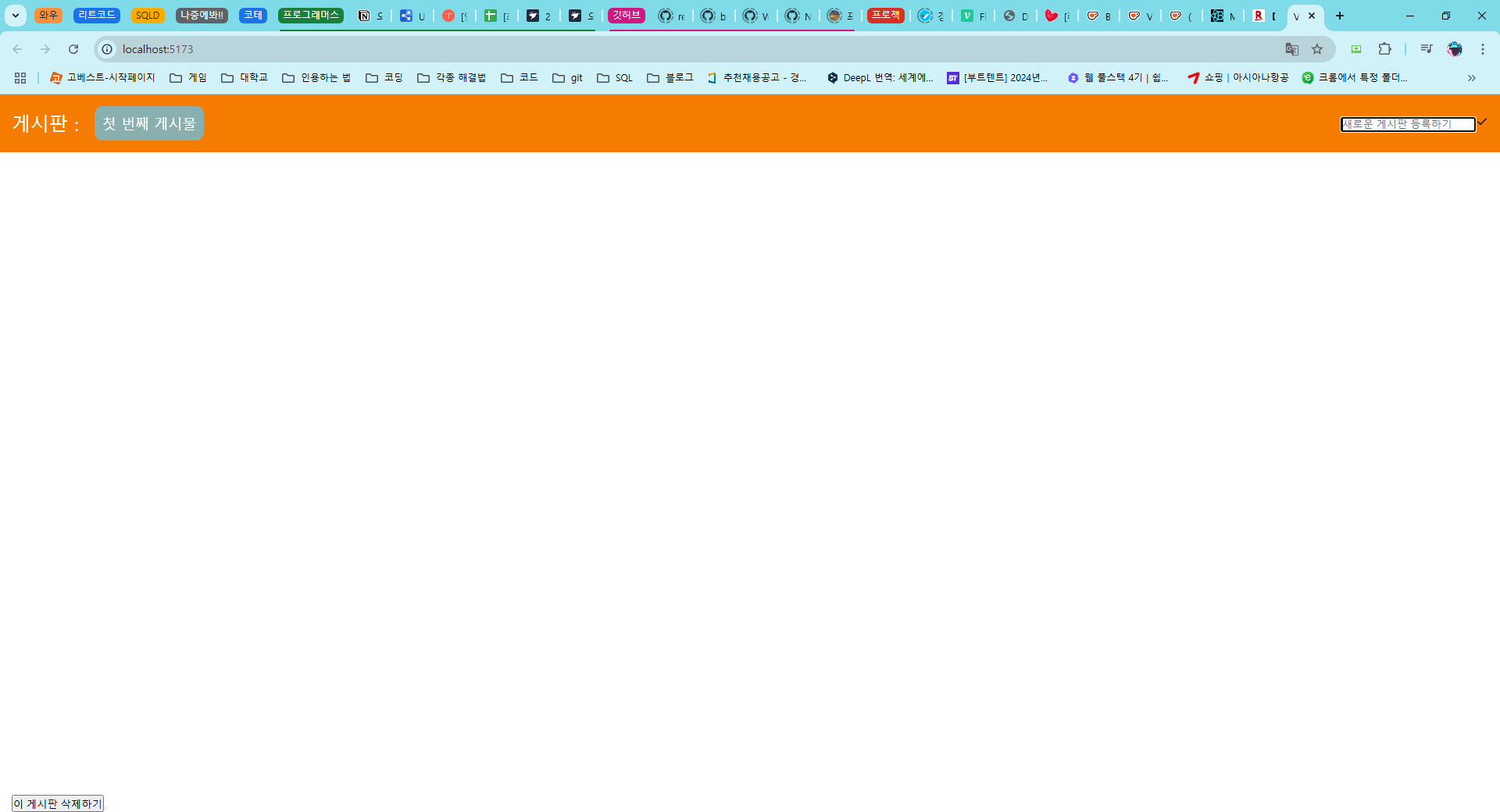Expand the 프로젝 tab group
1500x812 pixels.
point(886,16)
